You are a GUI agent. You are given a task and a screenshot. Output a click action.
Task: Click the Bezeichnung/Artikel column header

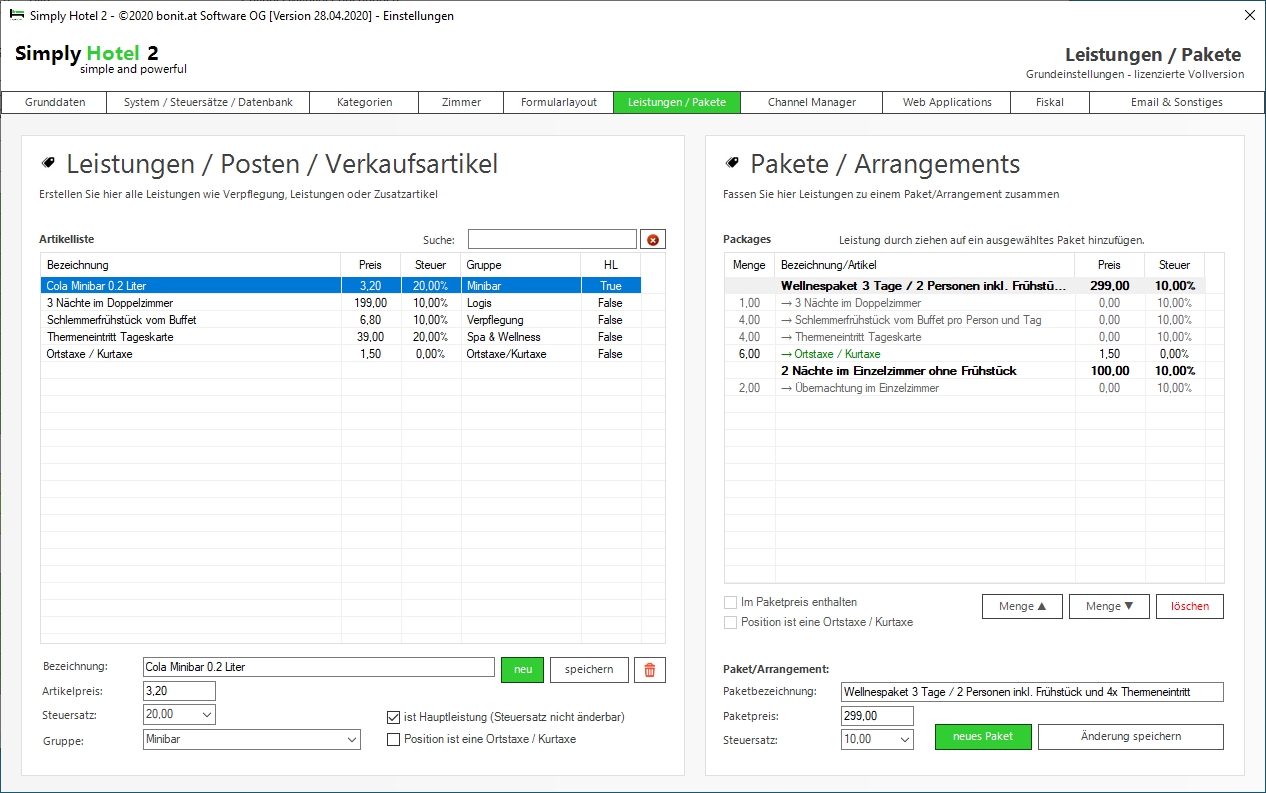925,265
